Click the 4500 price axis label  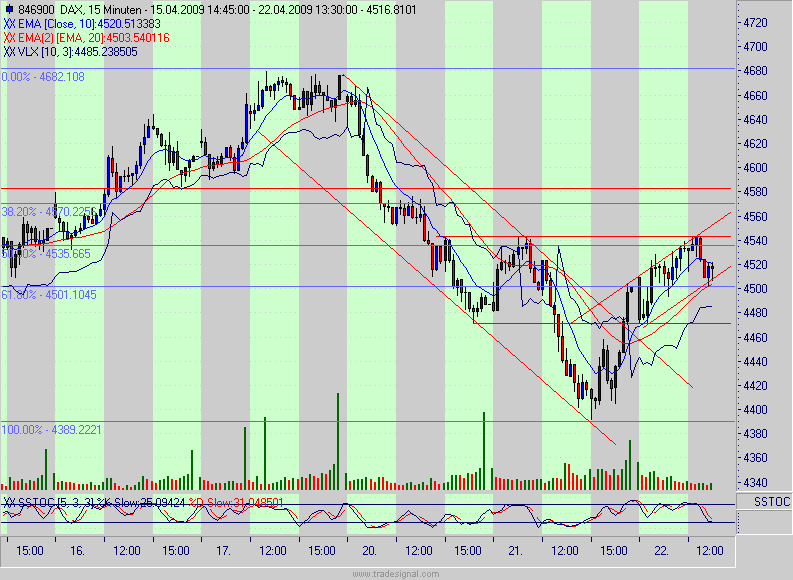(x=756, y=289)
